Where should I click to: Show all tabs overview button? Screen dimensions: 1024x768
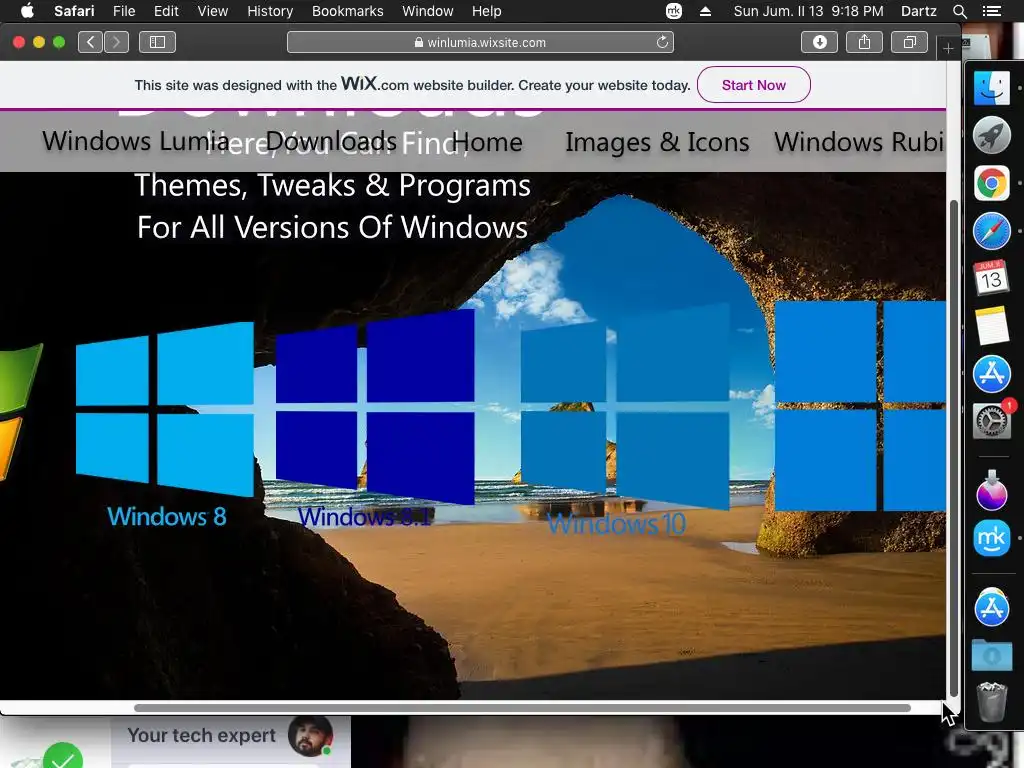(909, 42)
